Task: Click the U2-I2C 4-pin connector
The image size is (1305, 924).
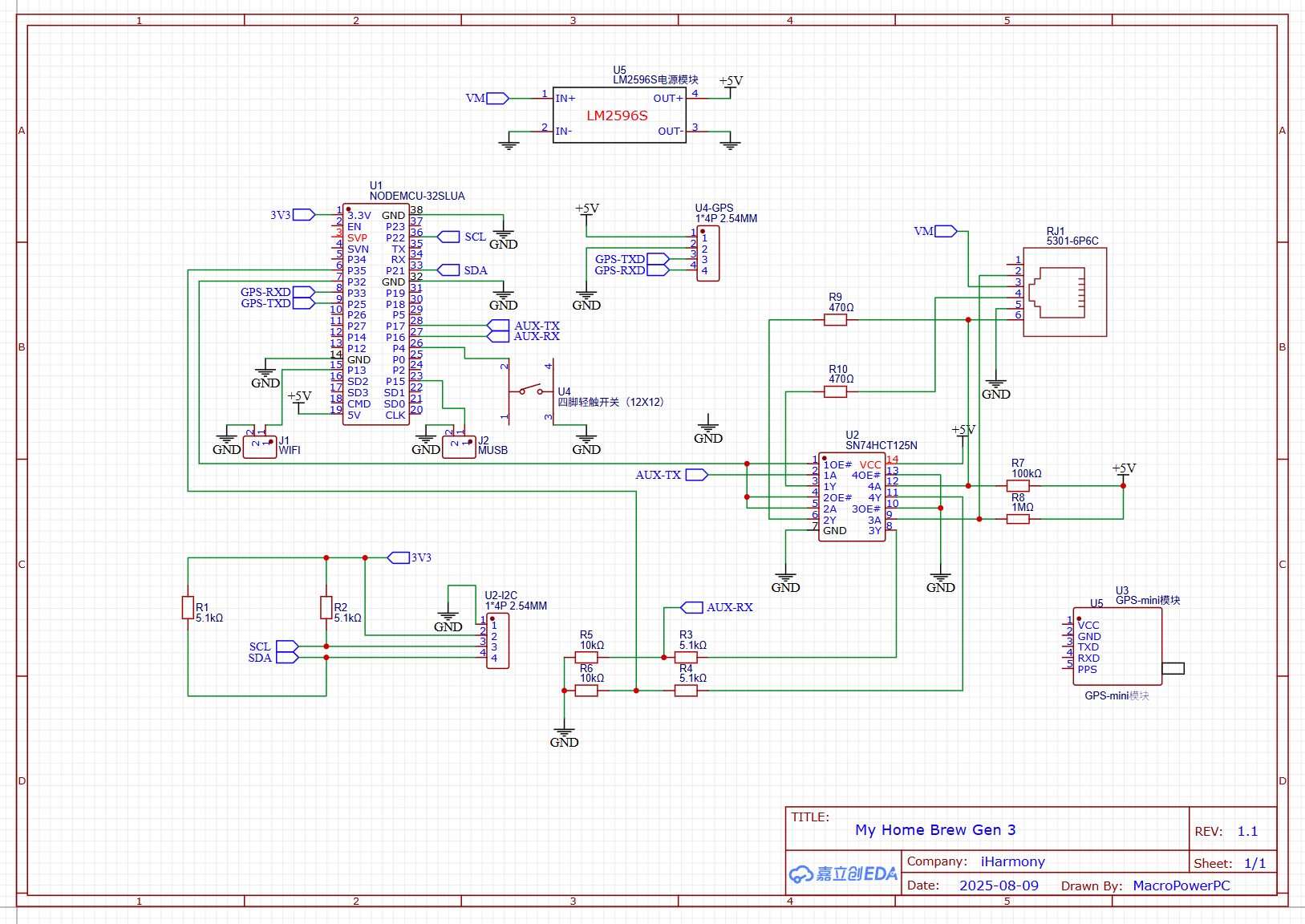Action: pos(497,641)
